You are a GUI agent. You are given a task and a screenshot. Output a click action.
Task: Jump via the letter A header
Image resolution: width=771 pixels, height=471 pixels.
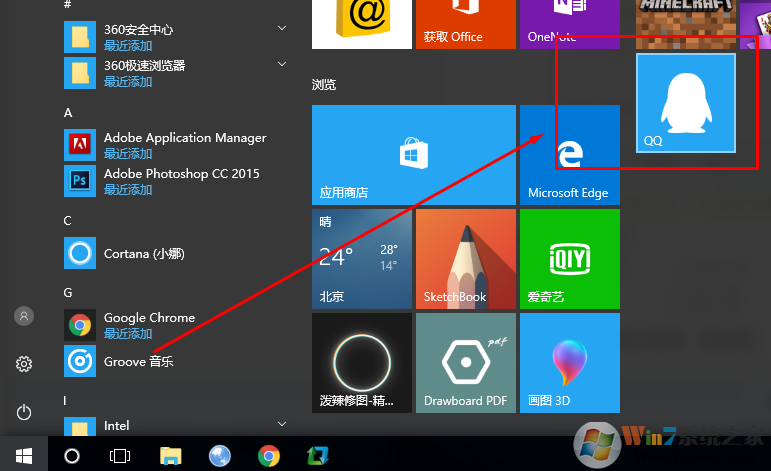[x=68, y=113]
